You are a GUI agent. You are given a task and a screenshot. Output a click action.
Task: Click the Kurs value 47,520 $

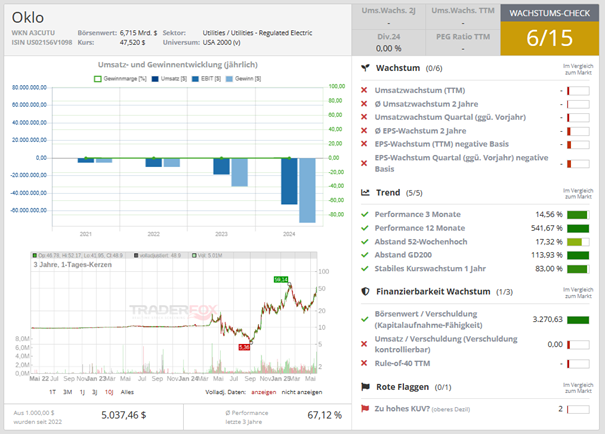[x=132, y=42]
